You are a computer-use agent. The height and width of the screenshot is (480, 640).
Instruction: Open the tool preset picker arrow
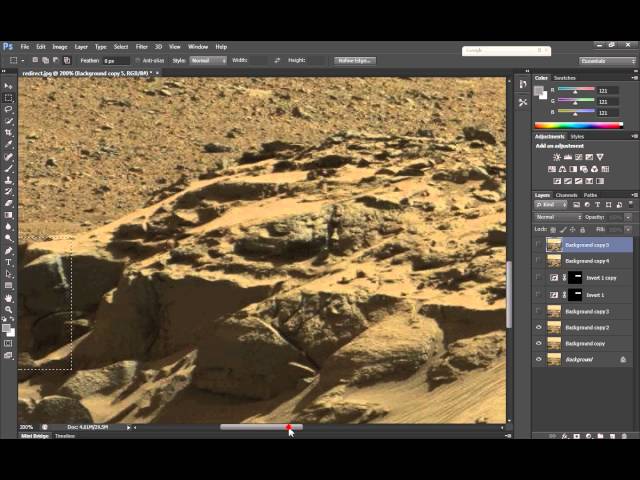point(23,60)
